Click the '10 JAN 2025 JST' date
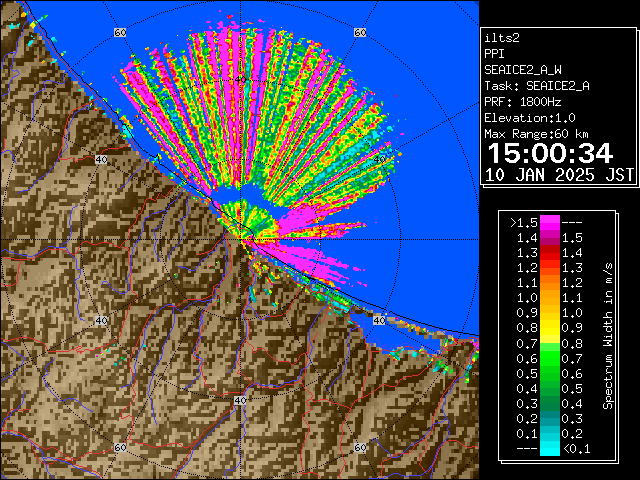The image size is (640, 480). pos(559,175)
